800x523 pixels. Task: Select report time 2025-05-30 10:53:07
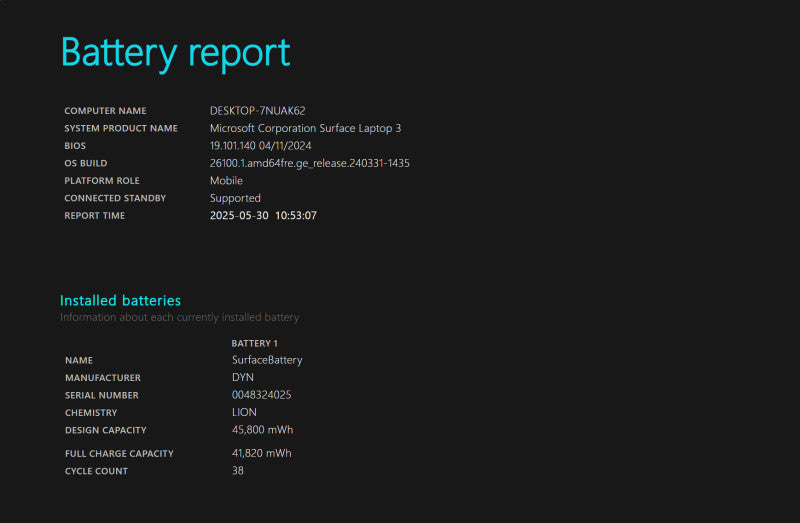coord(263,216)
